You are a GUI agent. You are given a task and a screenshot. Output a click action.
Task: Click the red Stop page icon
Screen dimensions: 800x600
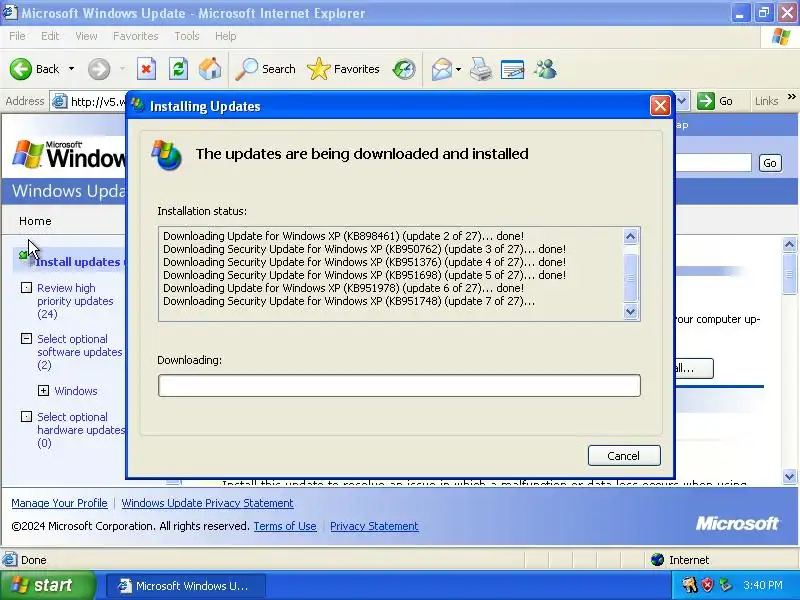coord(146,69)
